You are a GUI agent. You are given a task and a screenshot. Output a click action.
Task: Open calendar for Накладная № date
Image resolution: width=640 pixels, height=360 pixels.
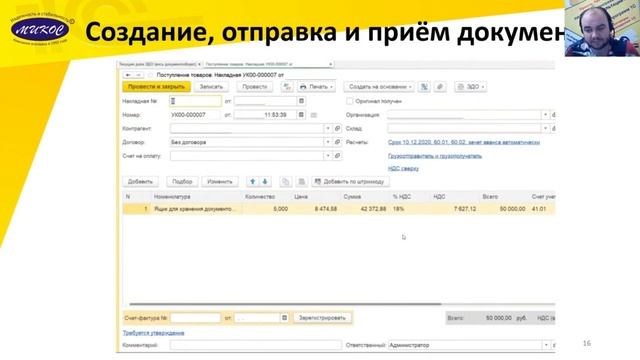[x=301, y=101]
